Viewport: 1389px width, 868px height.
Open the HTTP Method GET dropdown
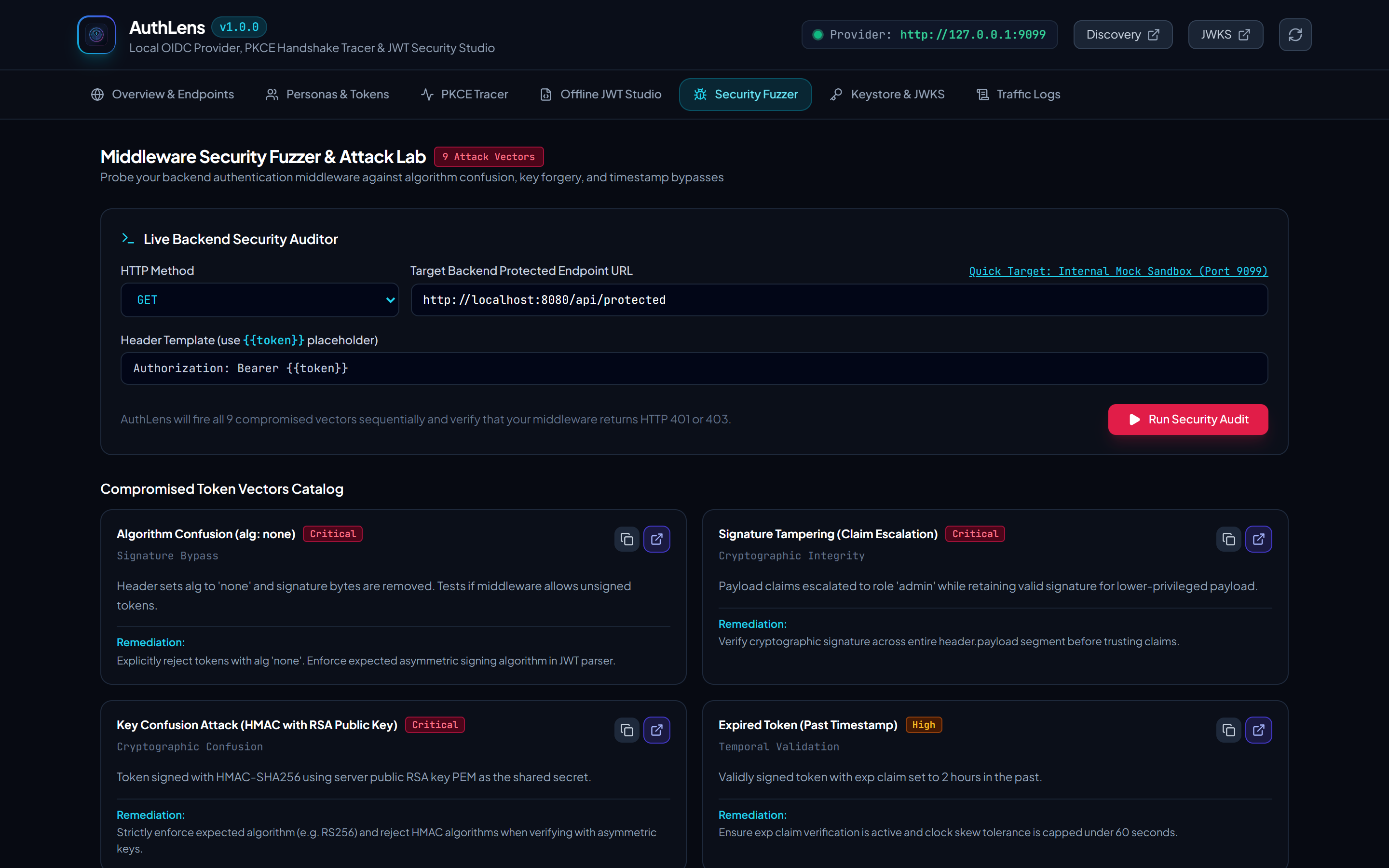[259, 299]
